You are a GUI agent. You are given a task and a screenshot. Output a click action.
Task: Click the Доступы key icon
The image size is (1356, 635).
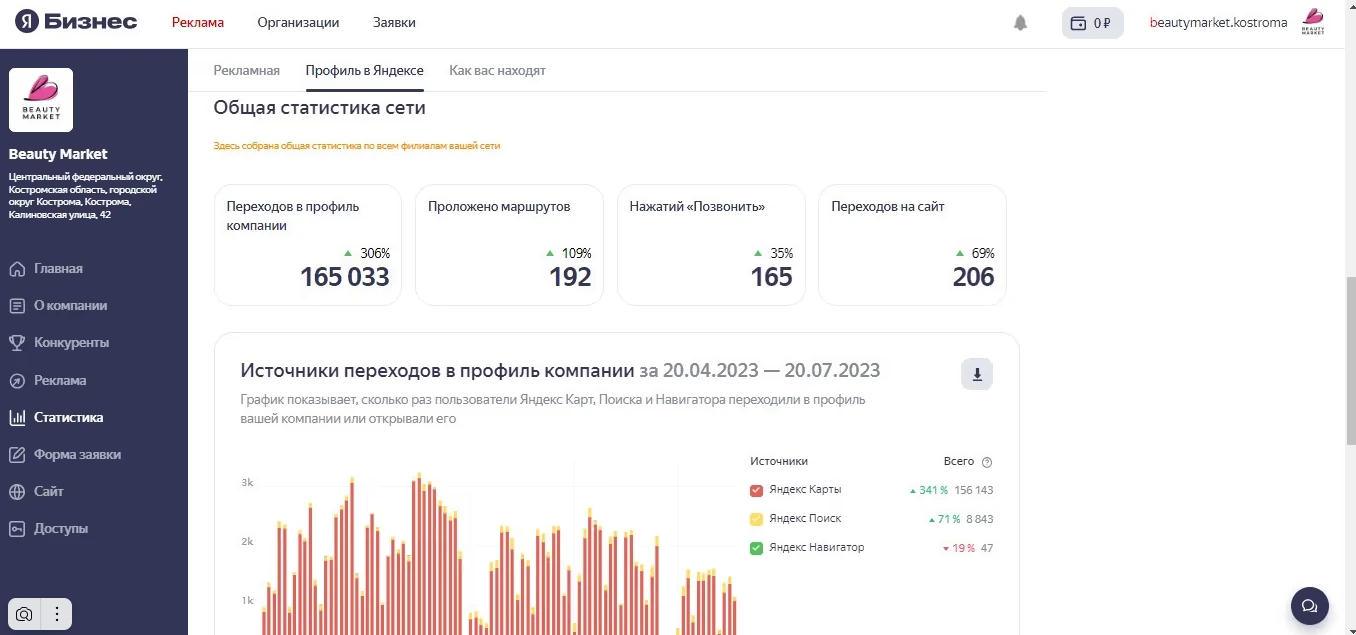click(17, 529)
